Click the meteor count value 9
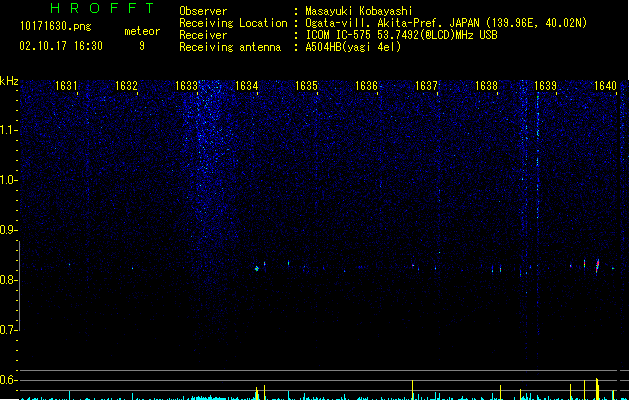This screenshot has width=629, height=400. [x=142, y=46]
